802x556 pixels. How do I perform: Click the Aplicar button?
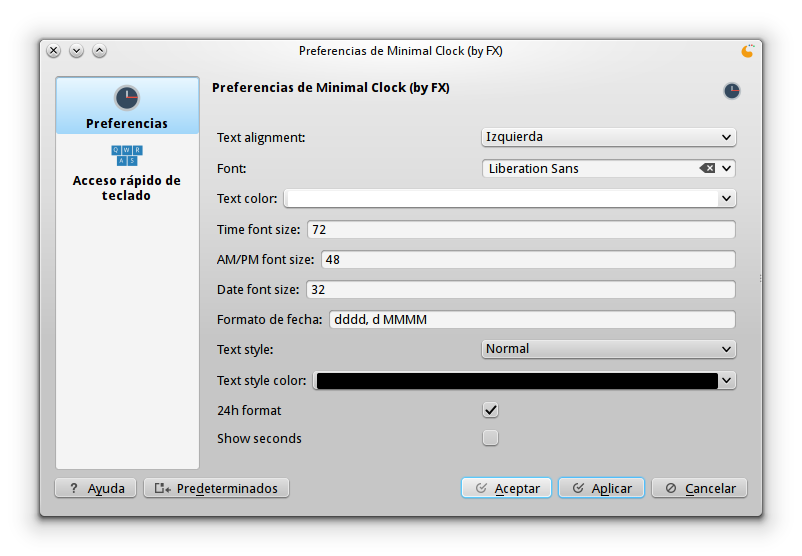602,488
